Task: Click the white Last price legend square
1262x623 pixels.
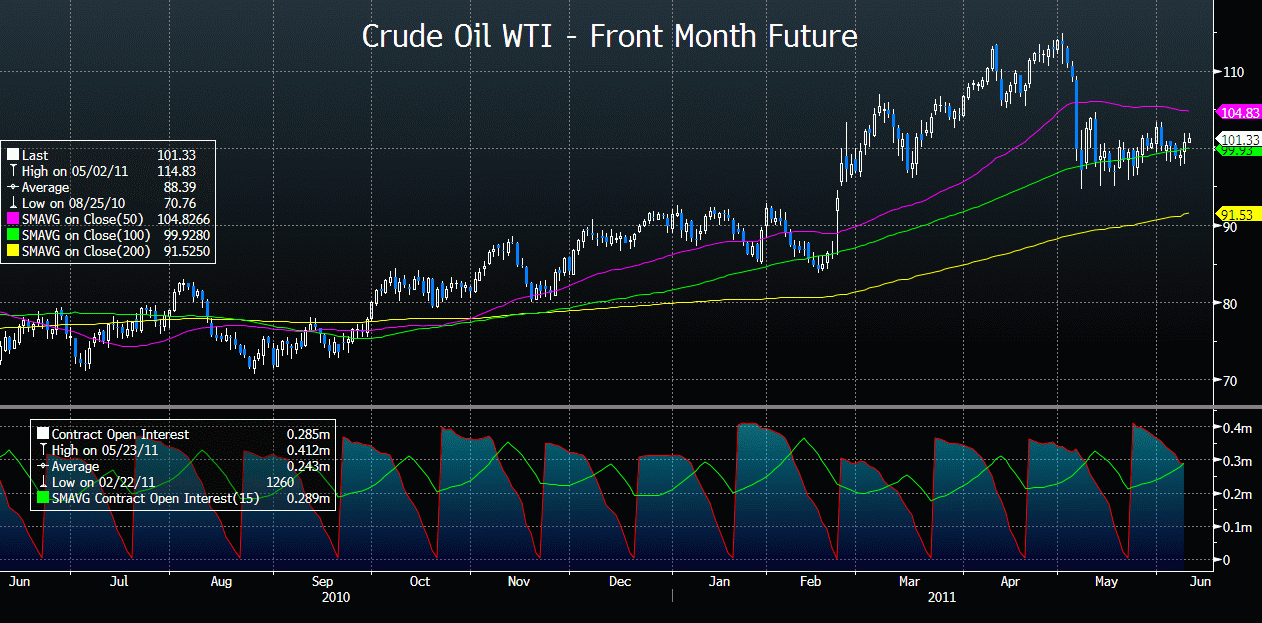Action: click(x=12, y=155)
